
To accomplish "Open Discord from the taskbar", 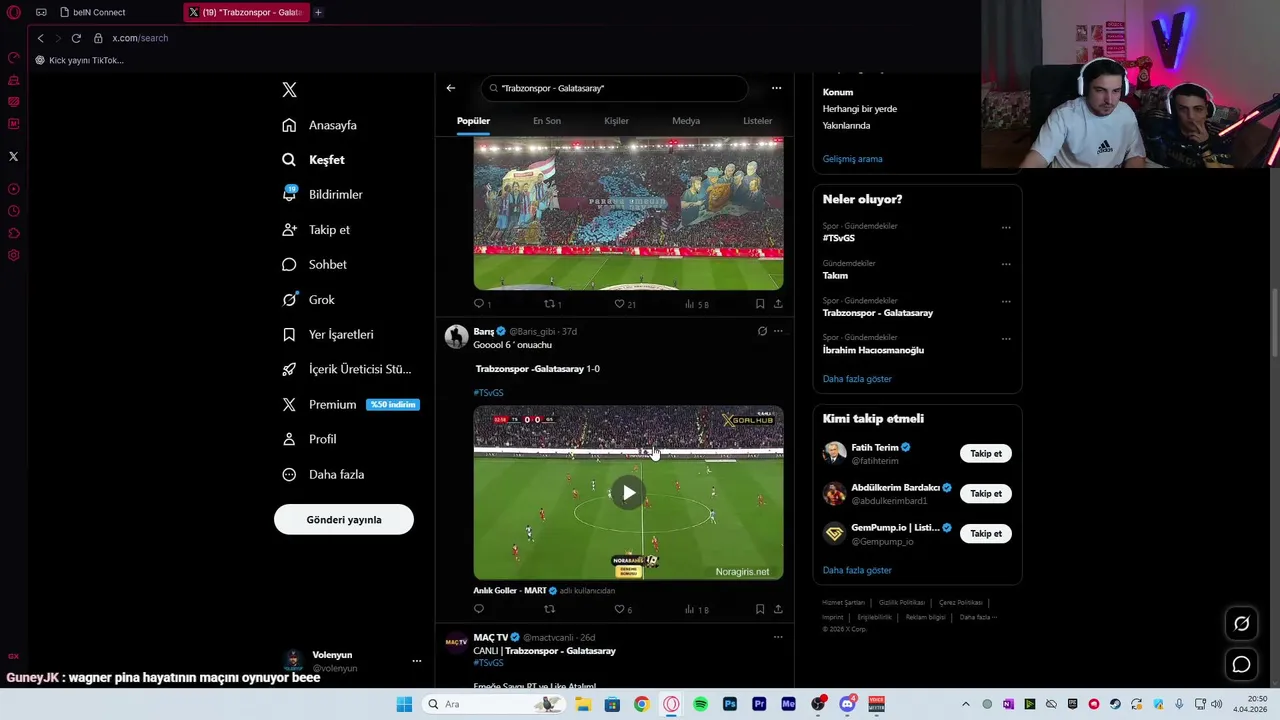I will (848, 704).
